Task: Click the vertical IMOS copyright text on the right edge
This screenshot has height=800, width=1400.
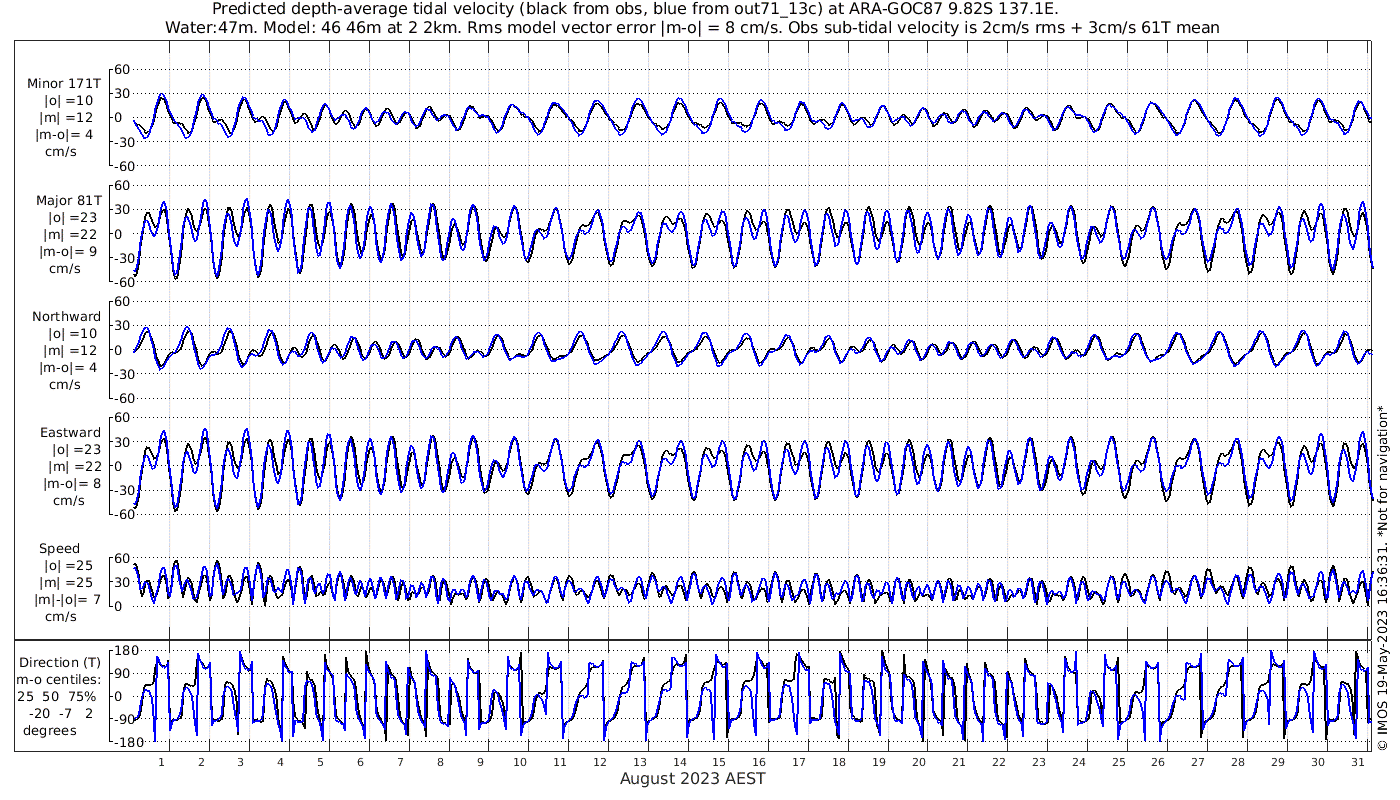Action: tap(1382, 576)
